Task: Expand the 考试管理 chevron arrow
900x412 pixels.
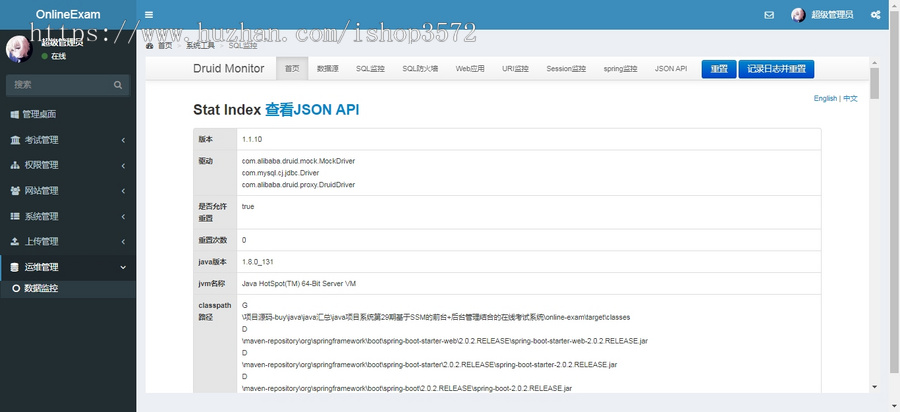Action: [x=123, y=140]
